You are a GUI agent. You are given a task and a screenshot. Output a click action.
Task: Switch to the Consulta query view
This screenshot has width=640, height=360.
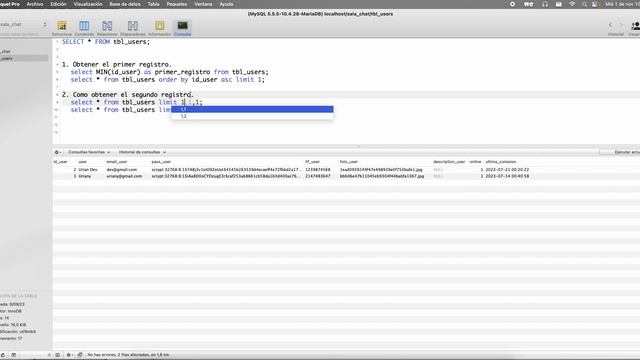pos(182,28)
